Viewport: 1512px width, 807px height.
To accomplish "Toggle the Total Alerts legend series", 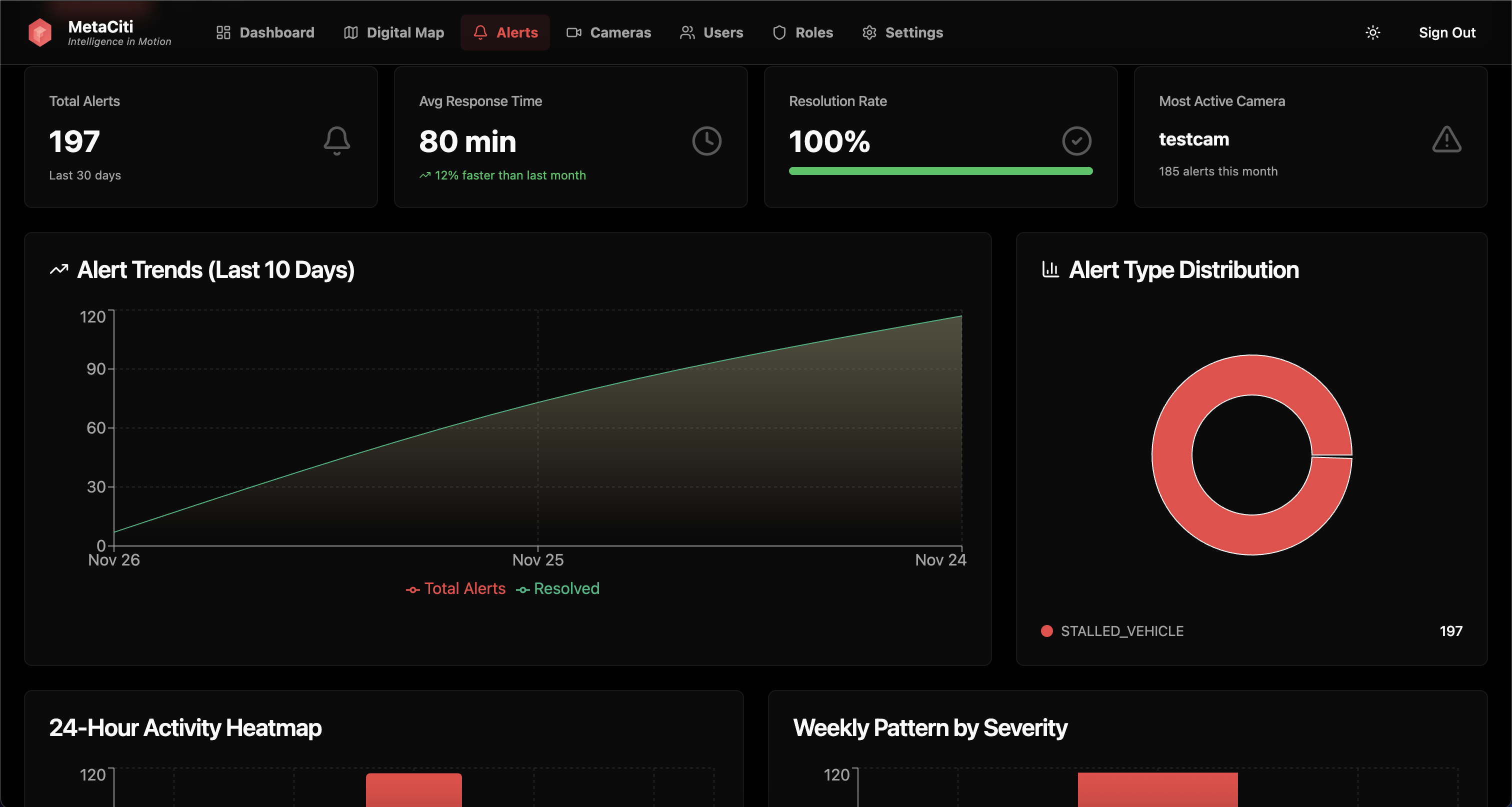I will [456, 588].
